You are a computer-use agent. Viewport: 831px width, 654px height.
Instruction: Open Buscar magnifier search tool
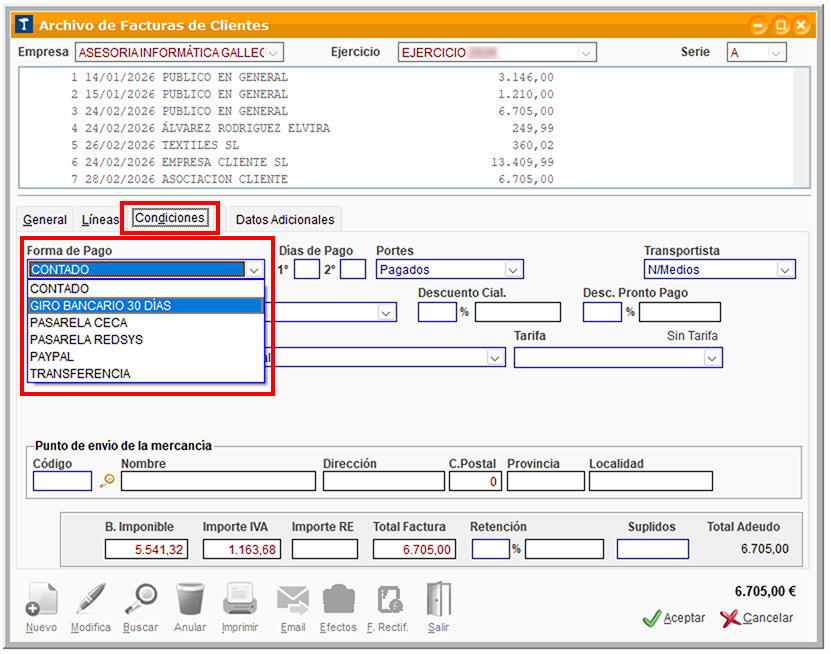coord(140,600)
